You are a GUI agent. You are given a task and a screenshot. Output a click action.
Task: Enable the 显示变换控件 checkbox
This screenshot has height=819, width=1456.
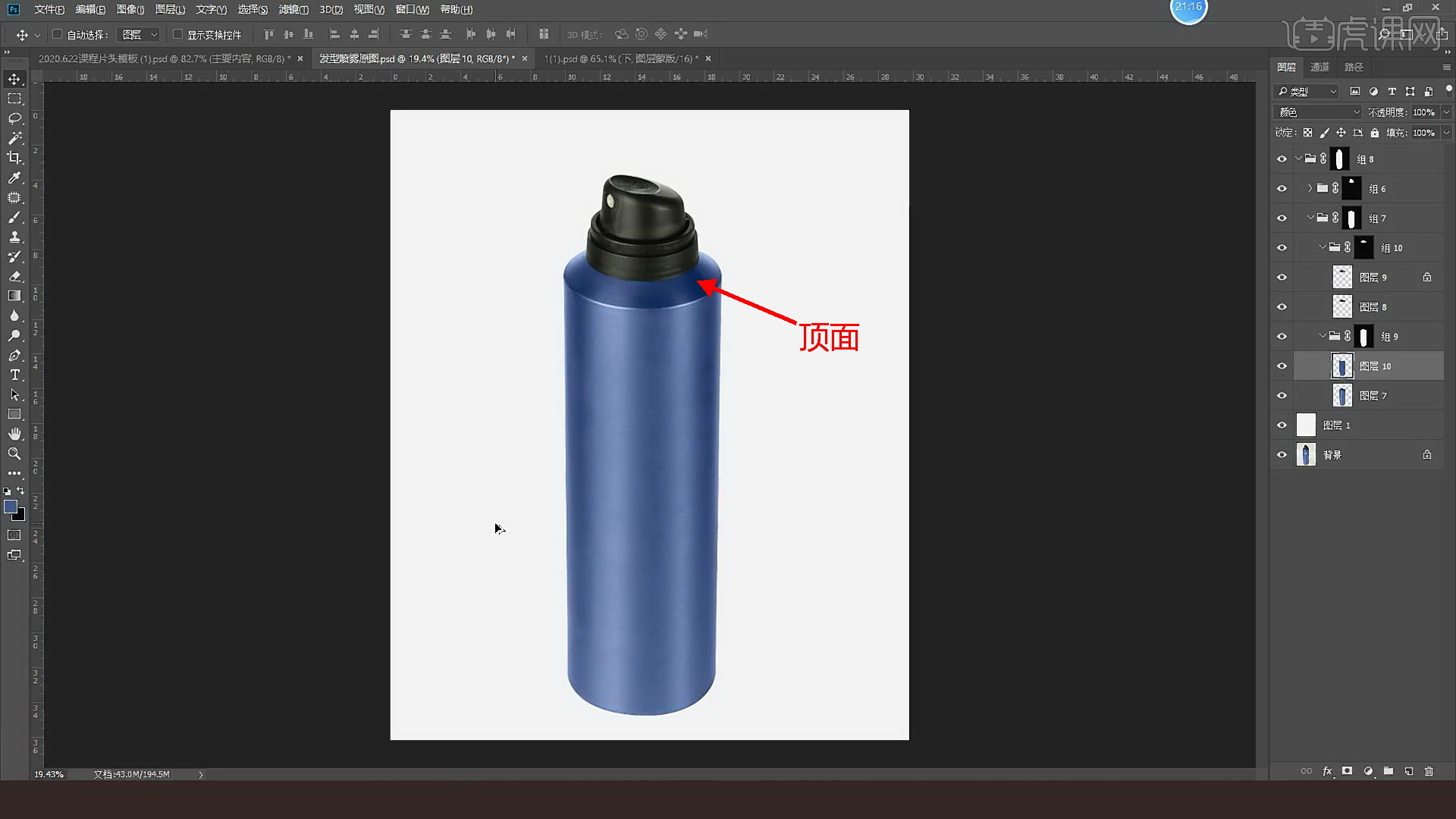pyautogui.click(x=177, y=34)
